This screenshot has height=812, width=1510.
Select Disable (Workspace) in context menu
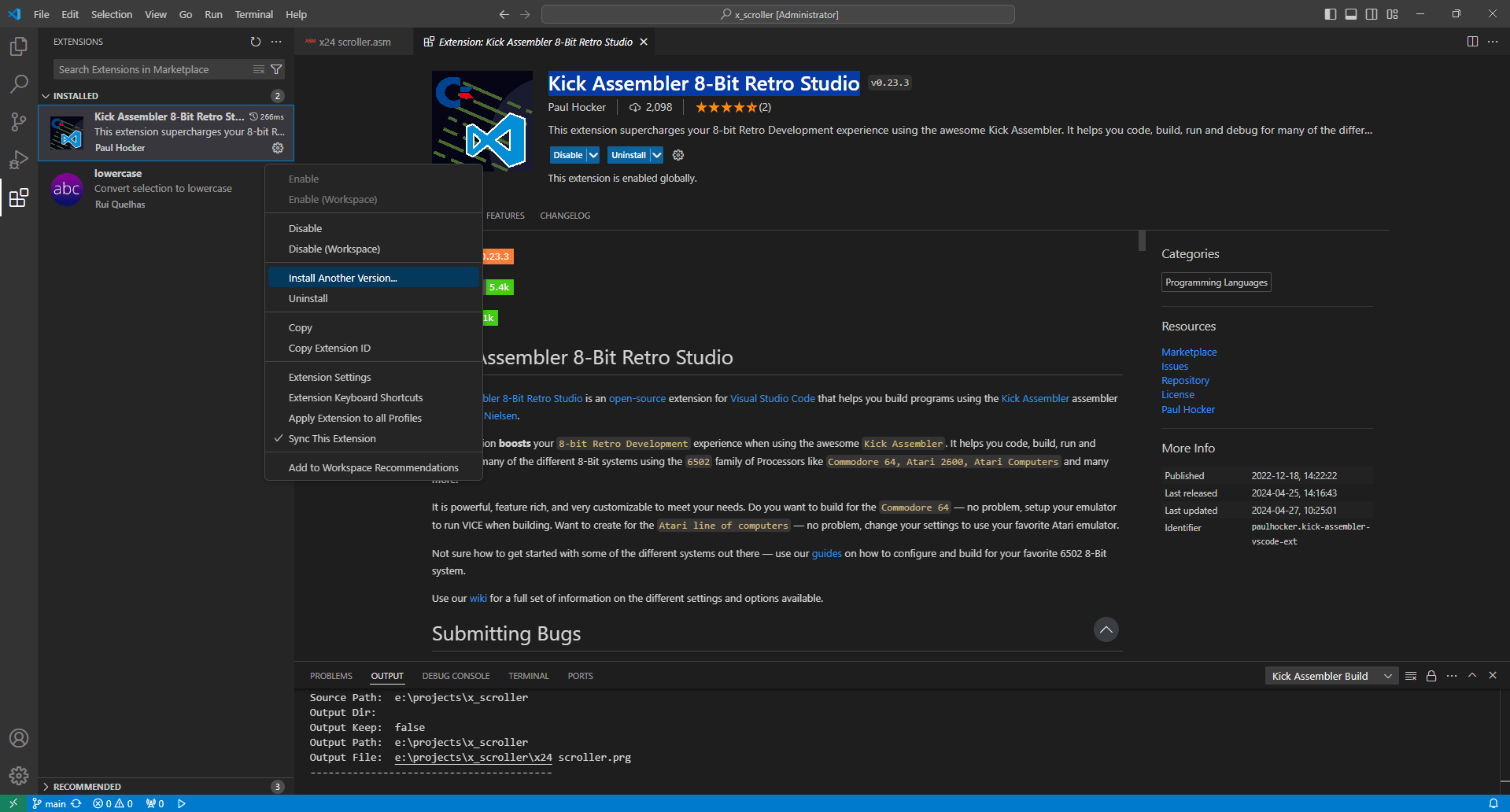[x=373, y=249]
